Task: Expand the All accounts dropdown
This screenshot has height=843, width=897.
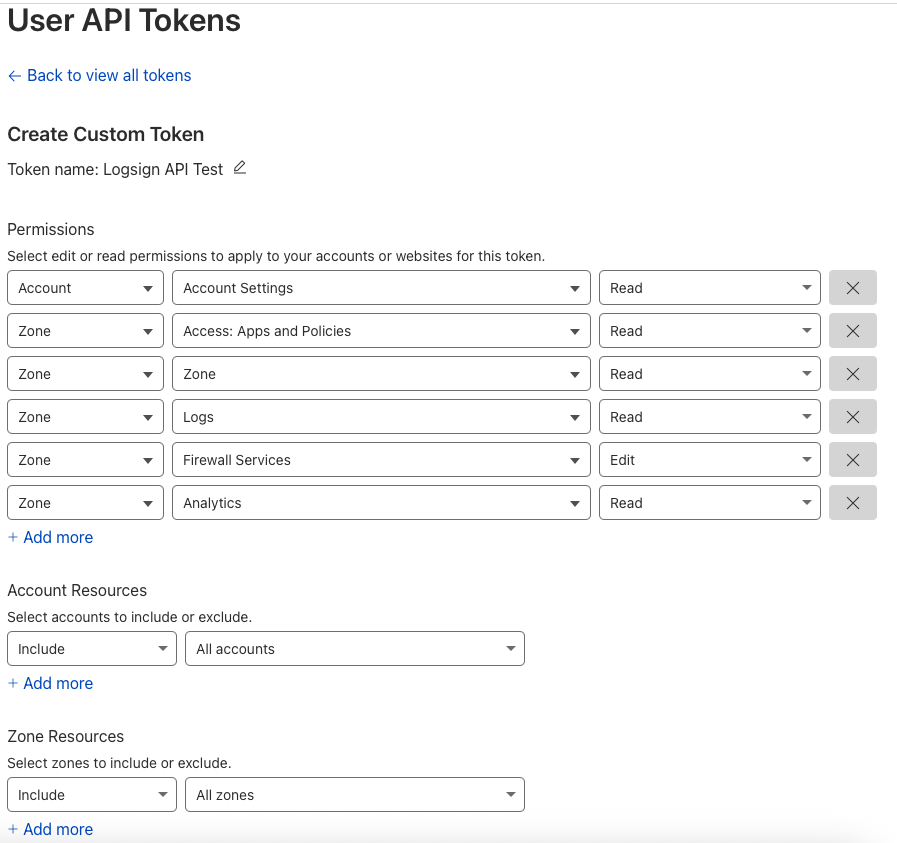Action: tap(355, 649)
